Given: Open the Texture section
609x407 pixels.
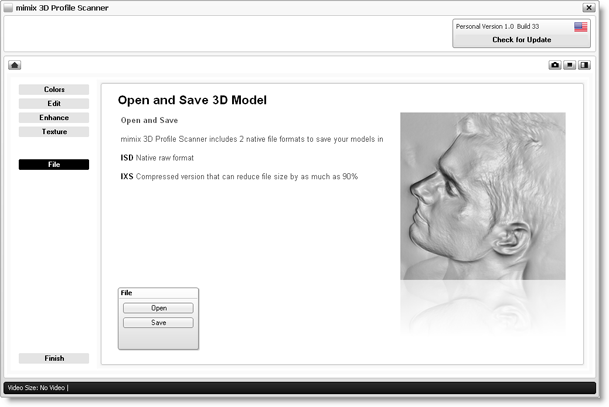Looking at the screenshot, I should [x=54, y=132].
